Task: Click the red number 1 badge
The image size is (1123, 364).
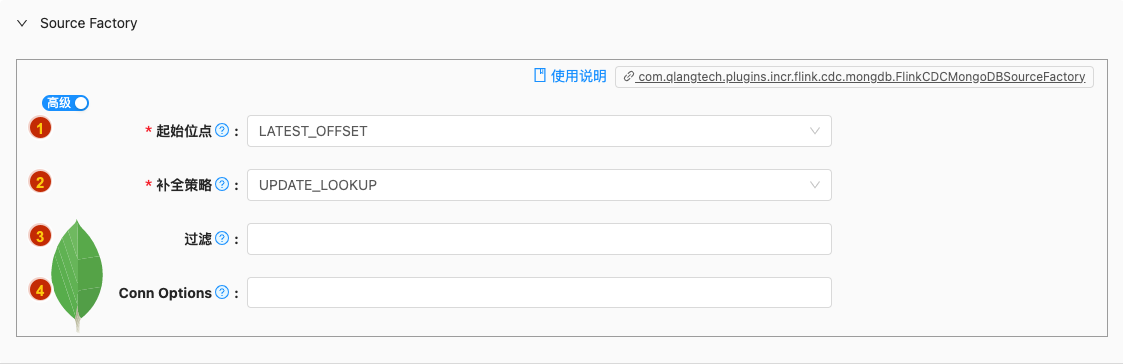Action: [x=40, y=128]
